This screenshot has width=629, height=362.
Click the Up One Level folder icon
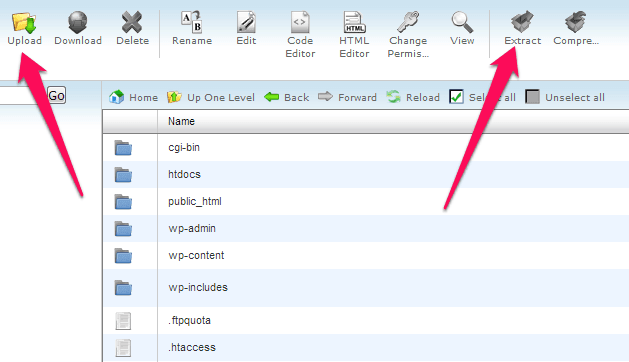[x=174, y=97]
